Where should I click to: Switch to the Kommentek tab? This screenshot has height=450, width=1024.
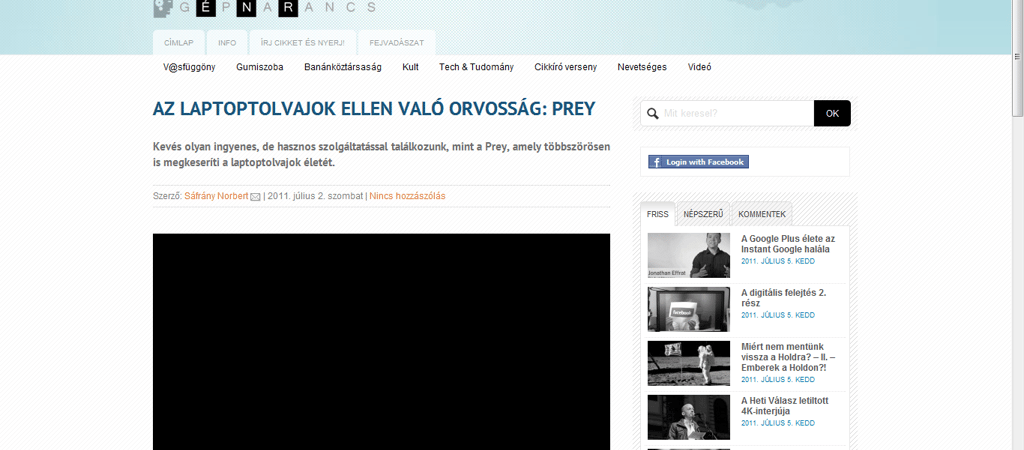762,214
